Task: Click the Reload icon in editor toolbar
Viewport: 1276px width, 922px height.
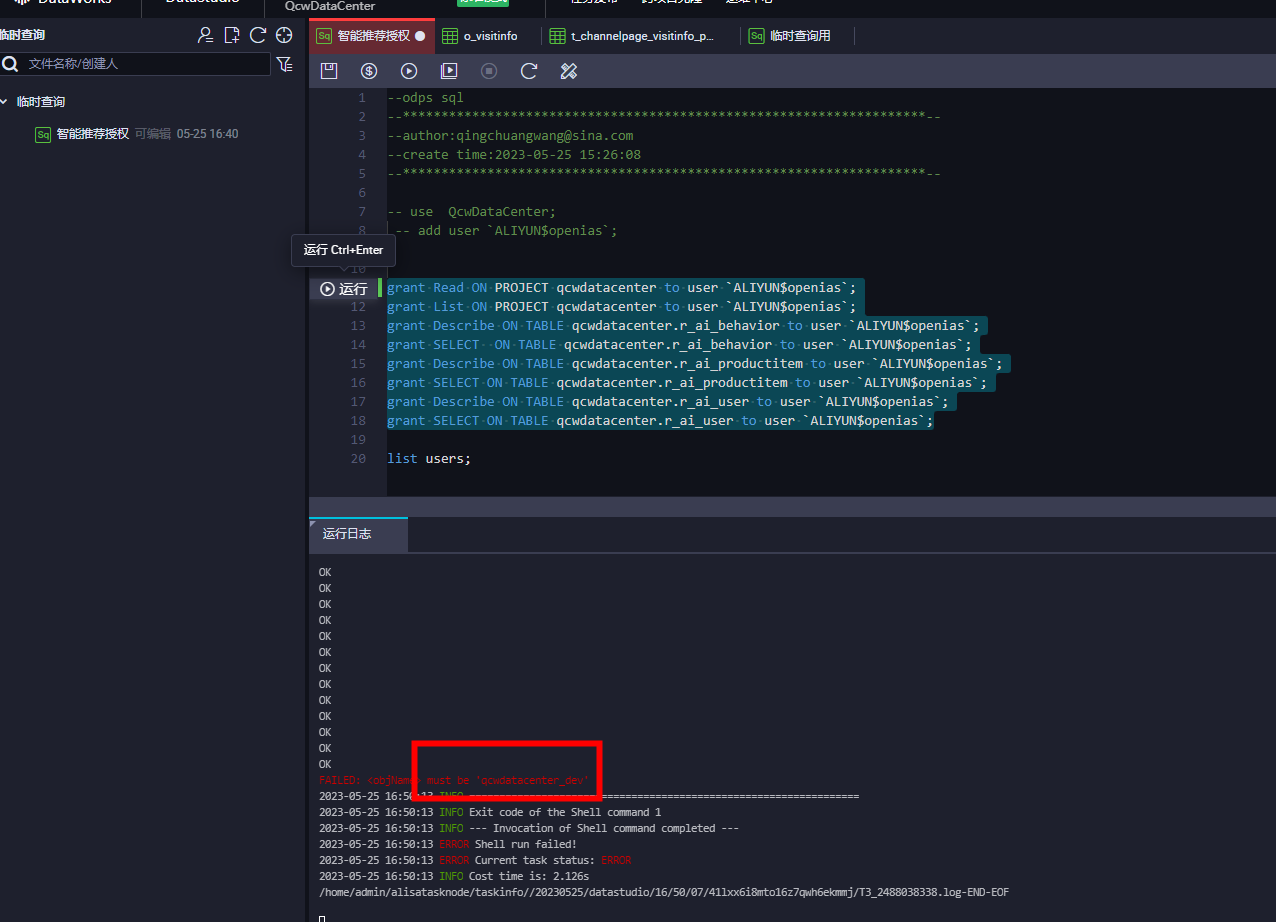Action: click(529, 71)
